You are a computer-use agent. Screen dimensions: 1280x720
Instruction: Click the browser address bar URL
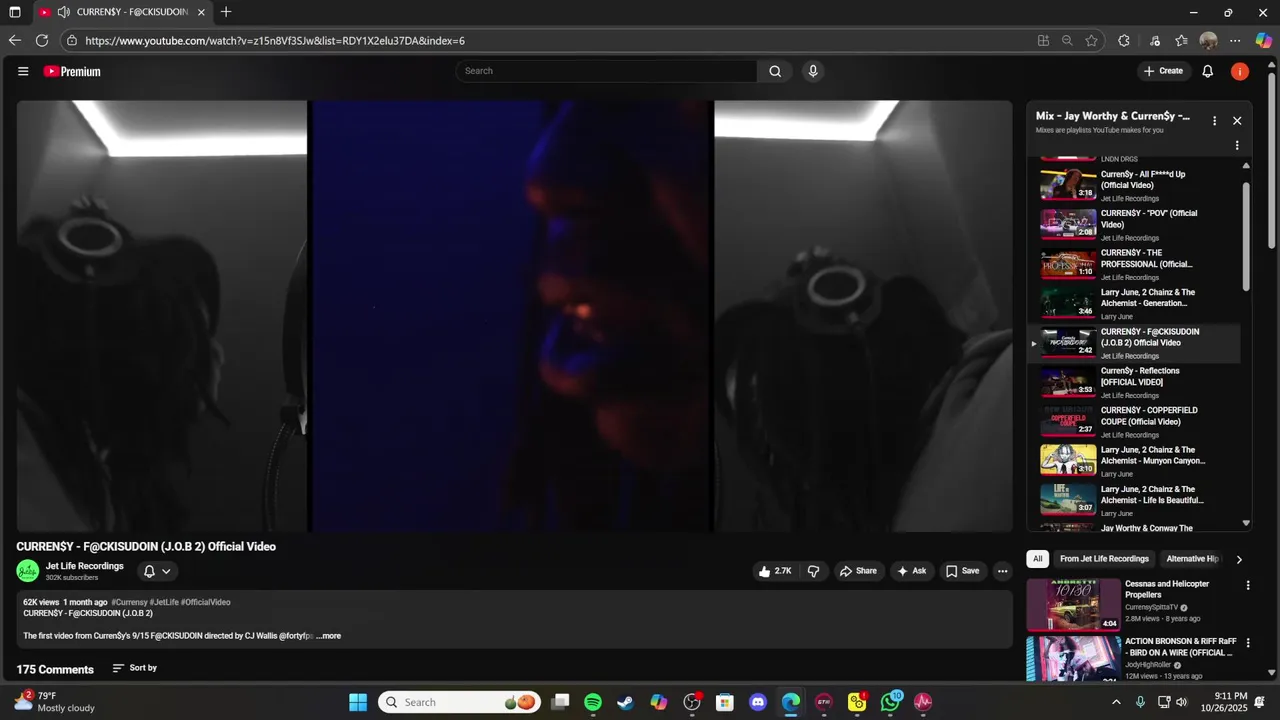click(x=275, y=41)
